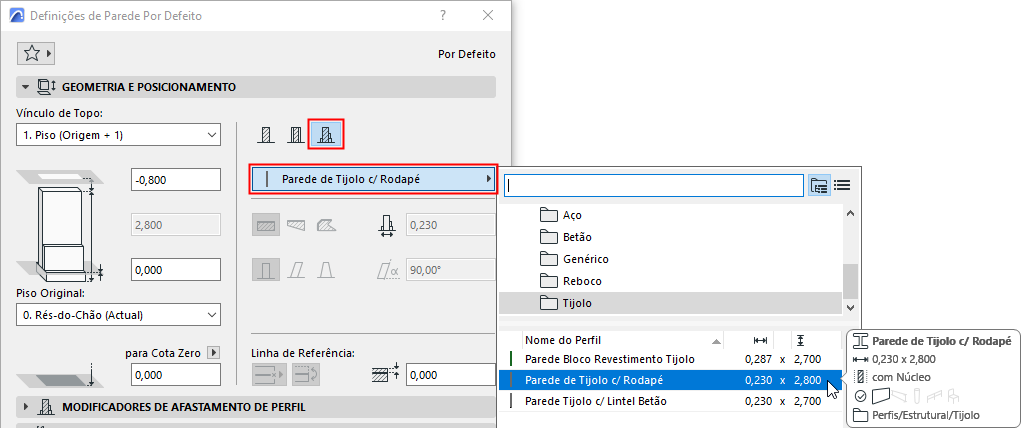This screenshot has height=428, width=1021.
Task: Choose Parede Tijolo c/ Lintel Betão profile
Action: [x=609, y=401]
